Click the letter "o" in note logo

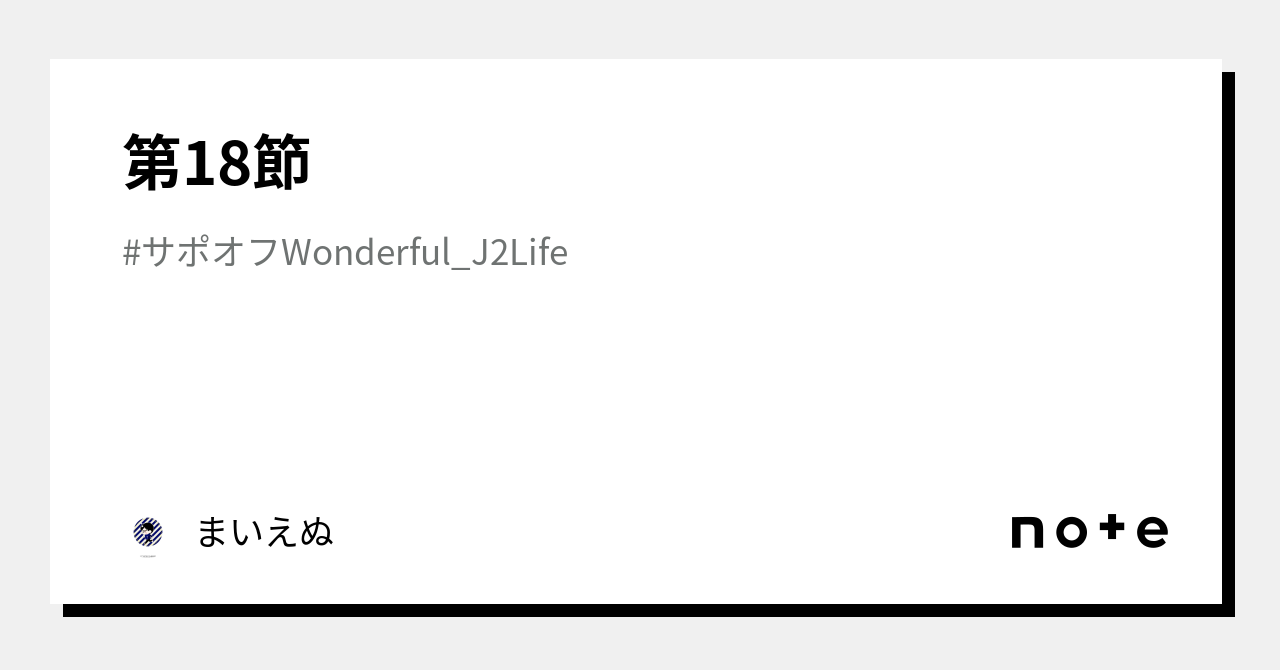pyautogui.click(x=1071, y=533)
